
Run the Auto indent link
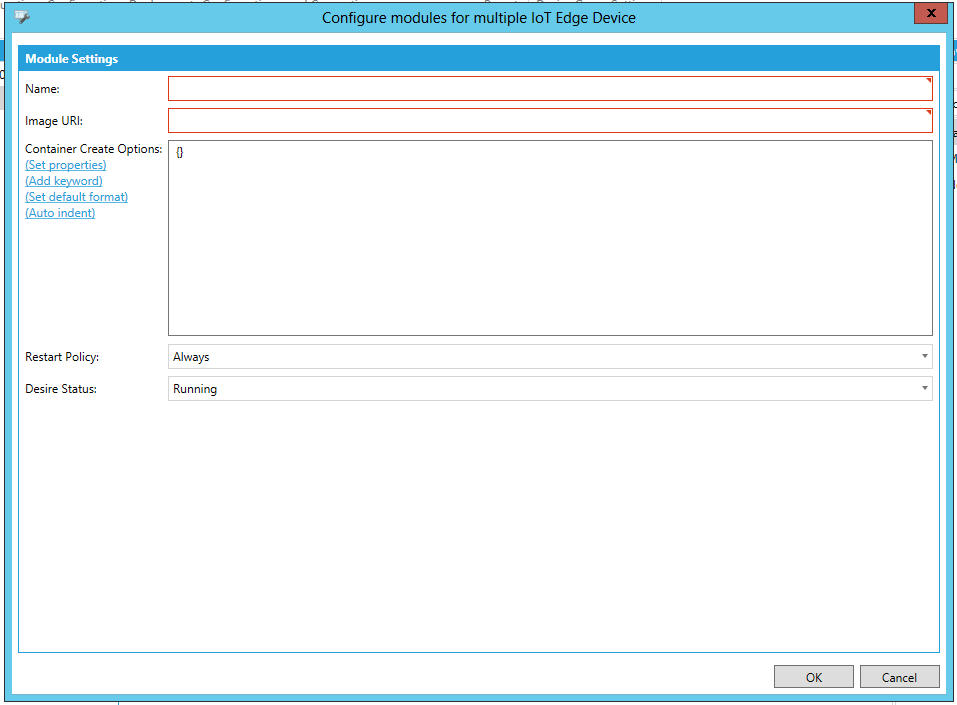(x=60, y=213)
